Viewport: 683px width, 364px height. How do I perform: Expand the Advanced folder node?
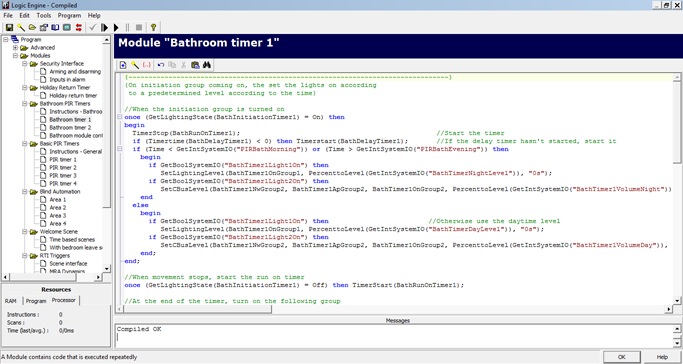[x=15, y=47]
